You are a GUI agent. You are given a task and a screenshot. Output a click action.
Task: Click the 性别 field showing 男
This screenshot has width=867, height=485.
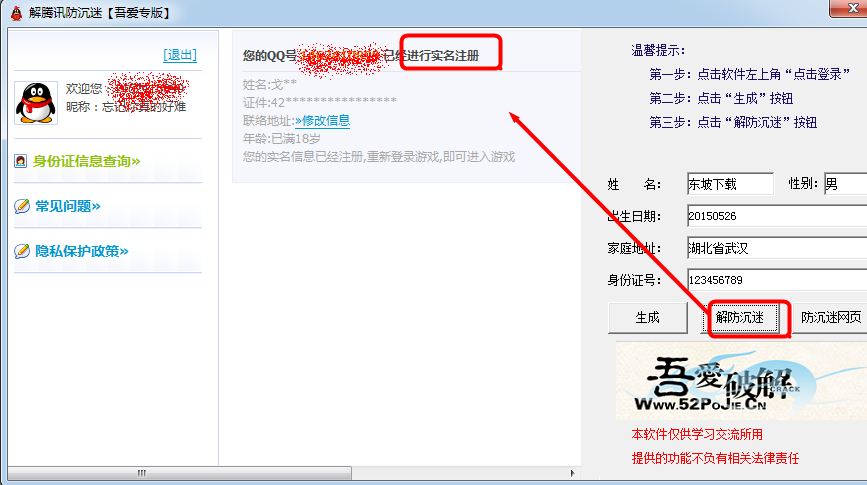coord(845,184)
